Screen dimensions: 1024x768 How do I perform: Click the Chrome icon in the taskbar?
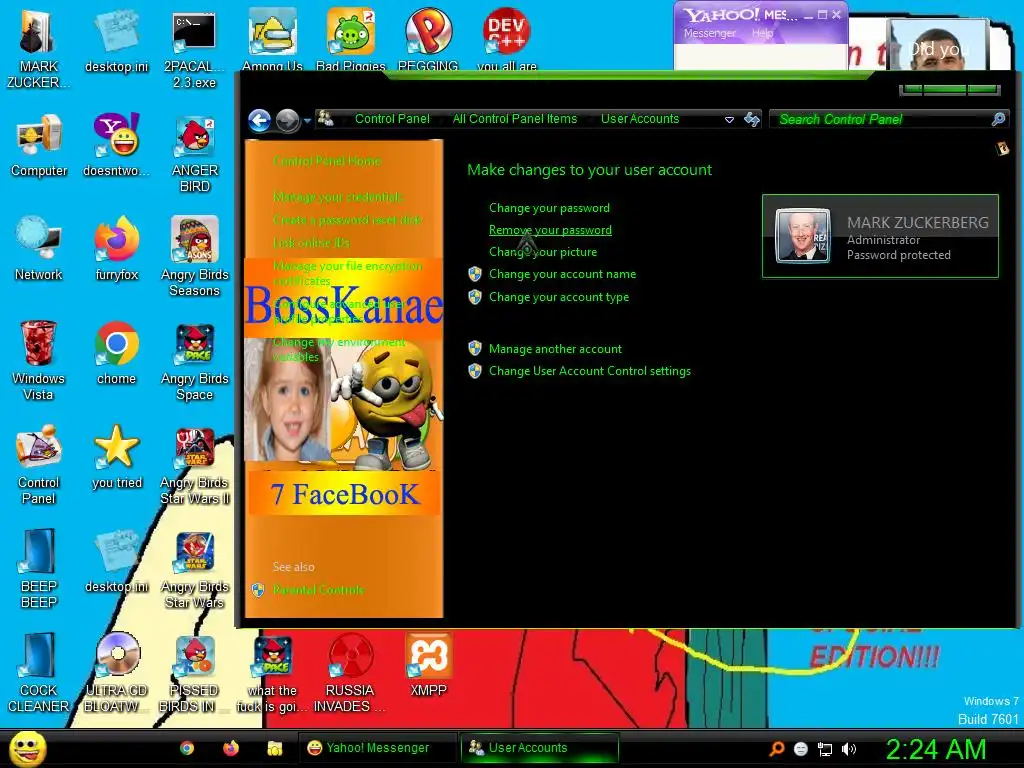coord(187,748)
